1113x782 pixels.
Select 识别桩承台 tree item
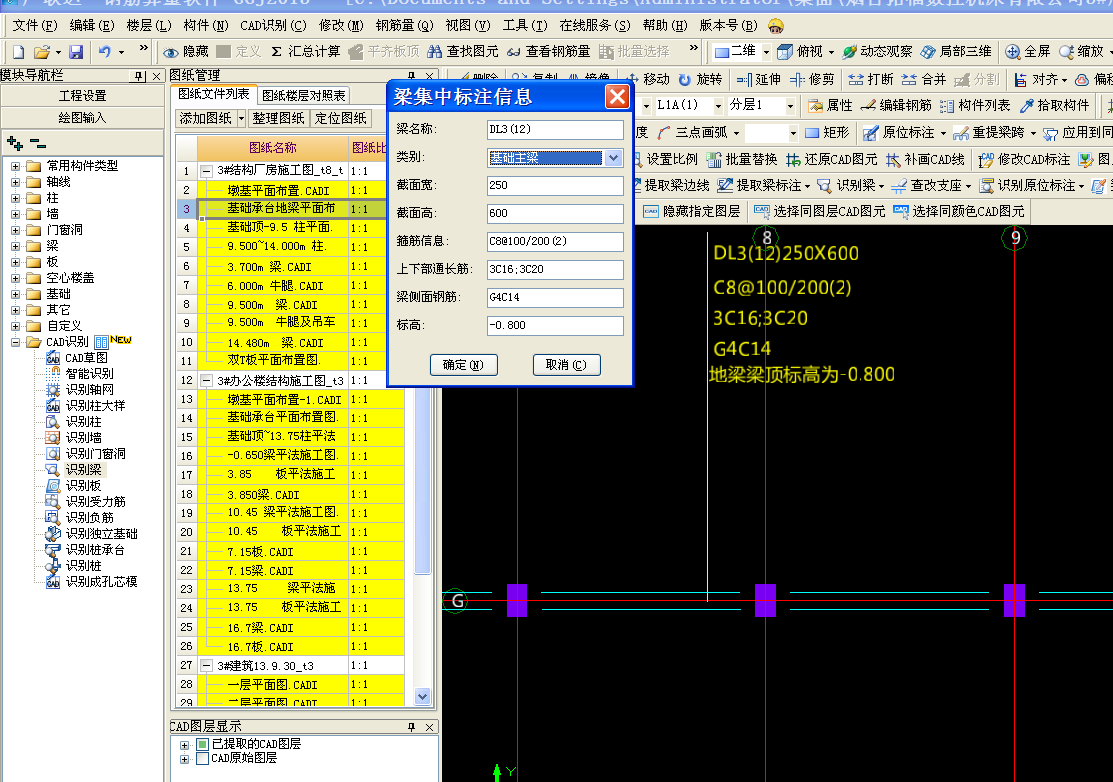[x=94, y=550]
